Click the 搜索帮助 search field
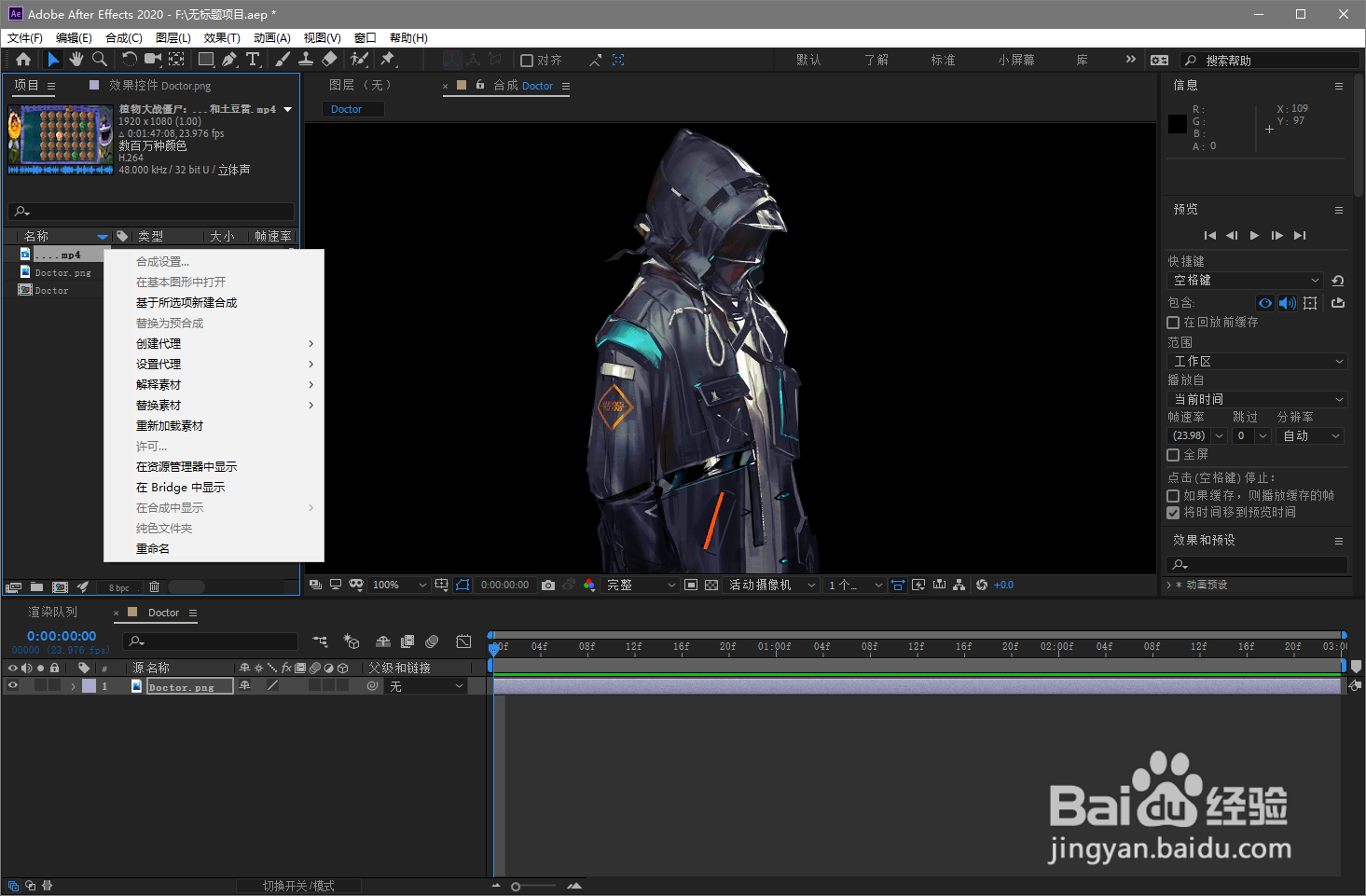 pos(1270,61)
